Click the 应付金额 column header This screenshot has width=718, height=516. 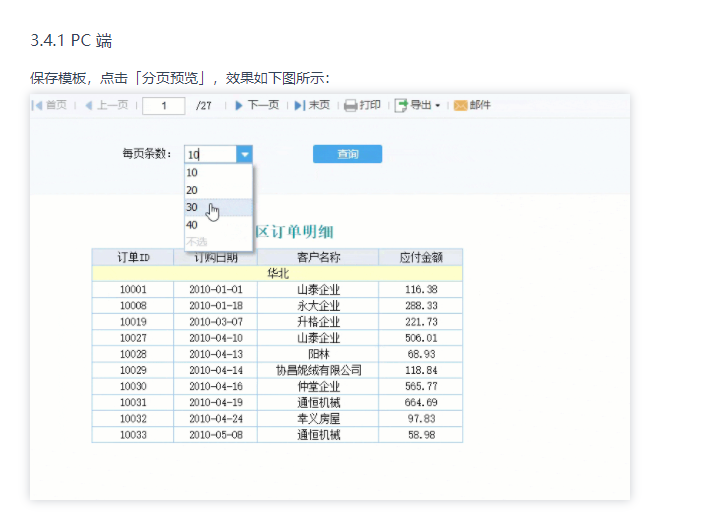(421, 257)
